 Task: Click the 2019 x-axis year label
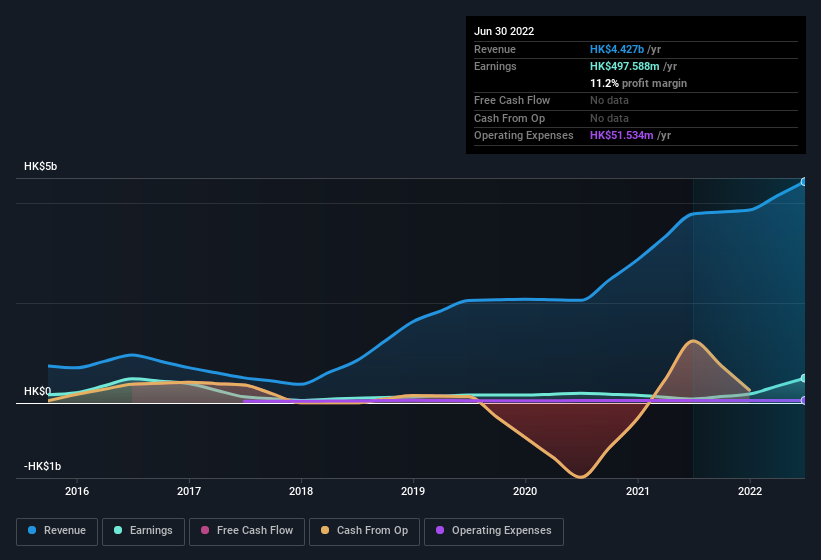coord(413,491)
